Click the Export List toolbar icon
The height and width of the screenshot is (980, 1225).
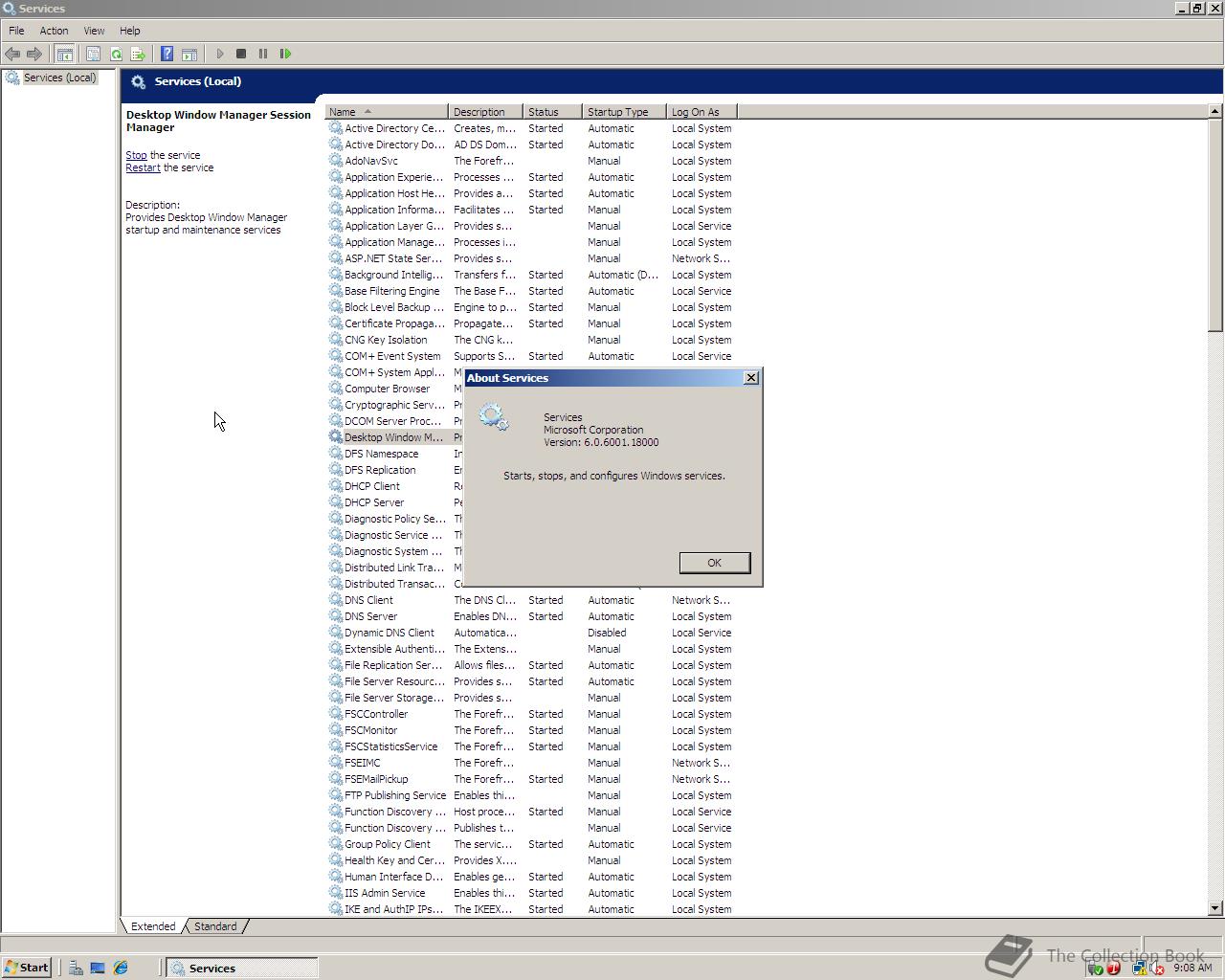pyautogui.click(x=138, y=54)
